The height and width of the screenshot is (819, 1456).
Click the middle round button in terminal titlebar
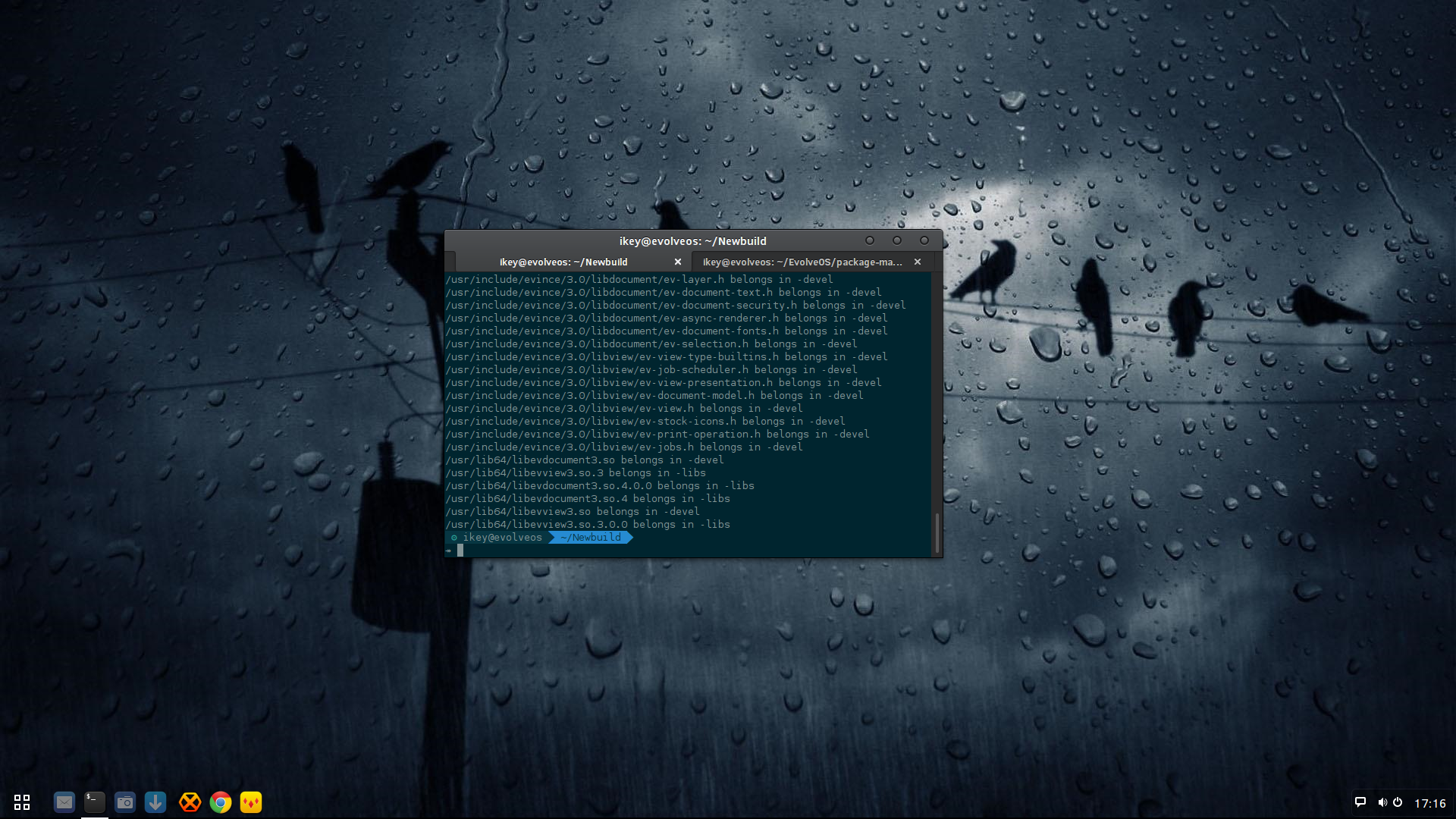pyautogui.click(x=897, y=240)
